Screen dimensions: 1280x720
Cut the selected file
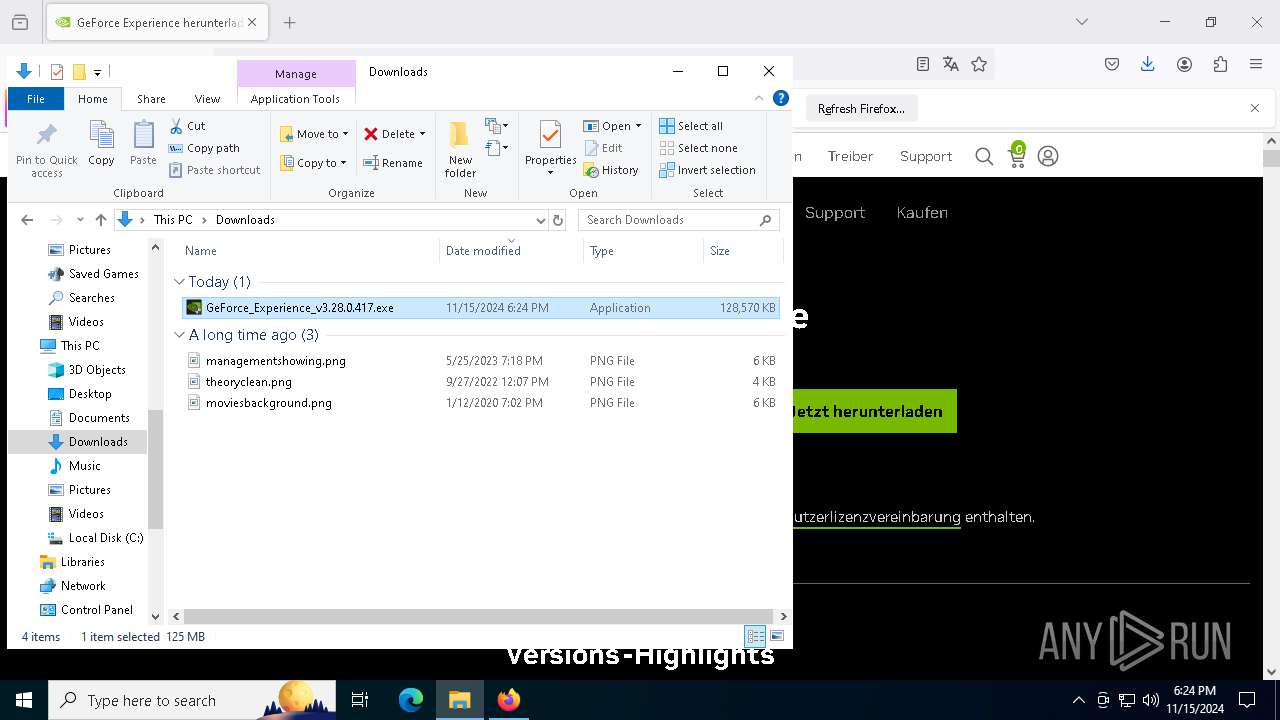187,126
